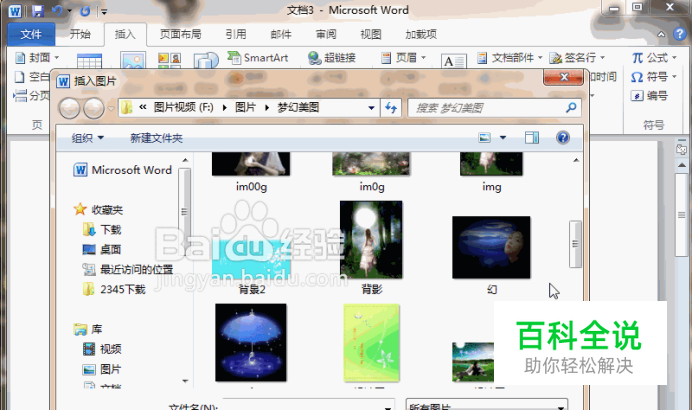
Task: Select the 视图 ribbon tab
Action: coord(371,34)
